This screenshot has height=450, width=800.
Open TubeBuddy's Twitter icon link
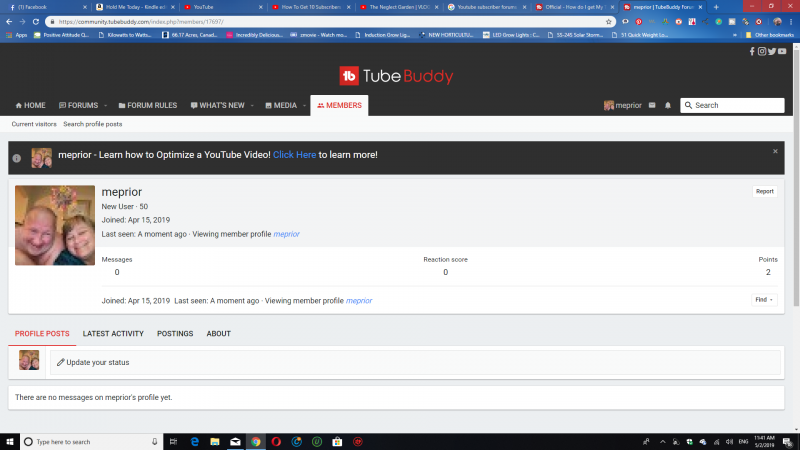pos(771,51)
